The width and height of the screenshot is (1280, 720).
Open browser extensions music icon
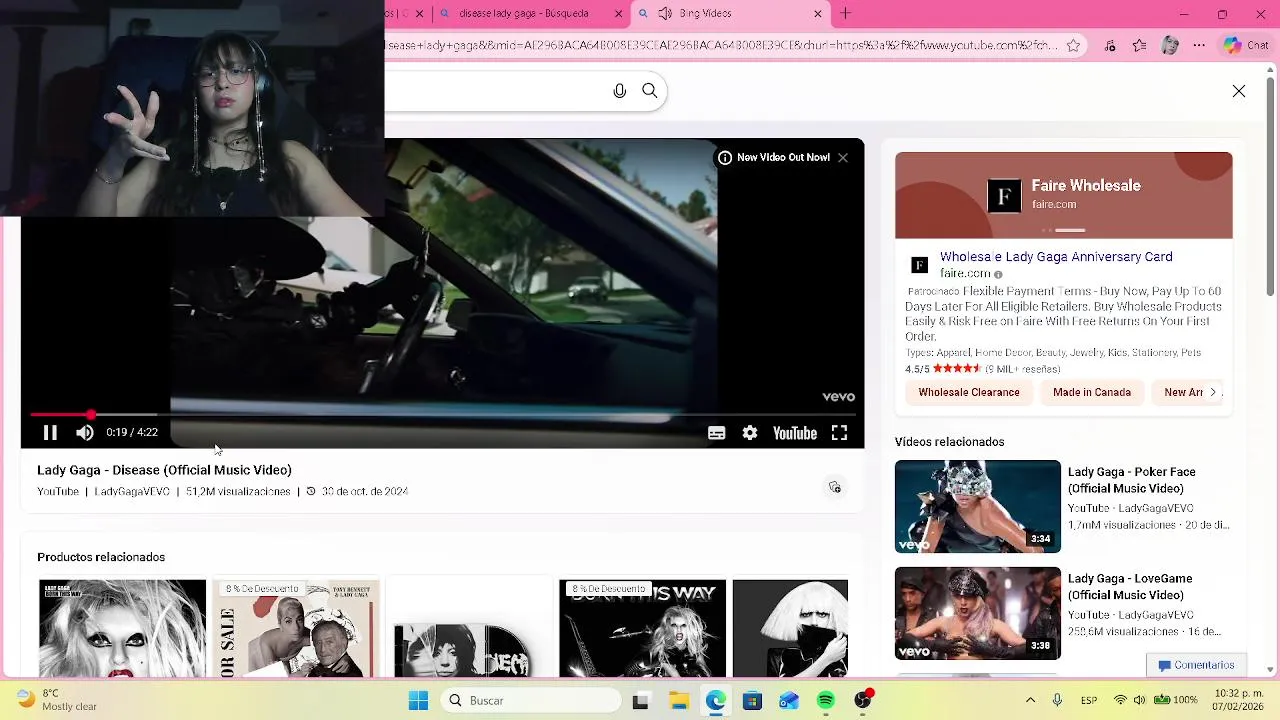tap(1110, 45)
